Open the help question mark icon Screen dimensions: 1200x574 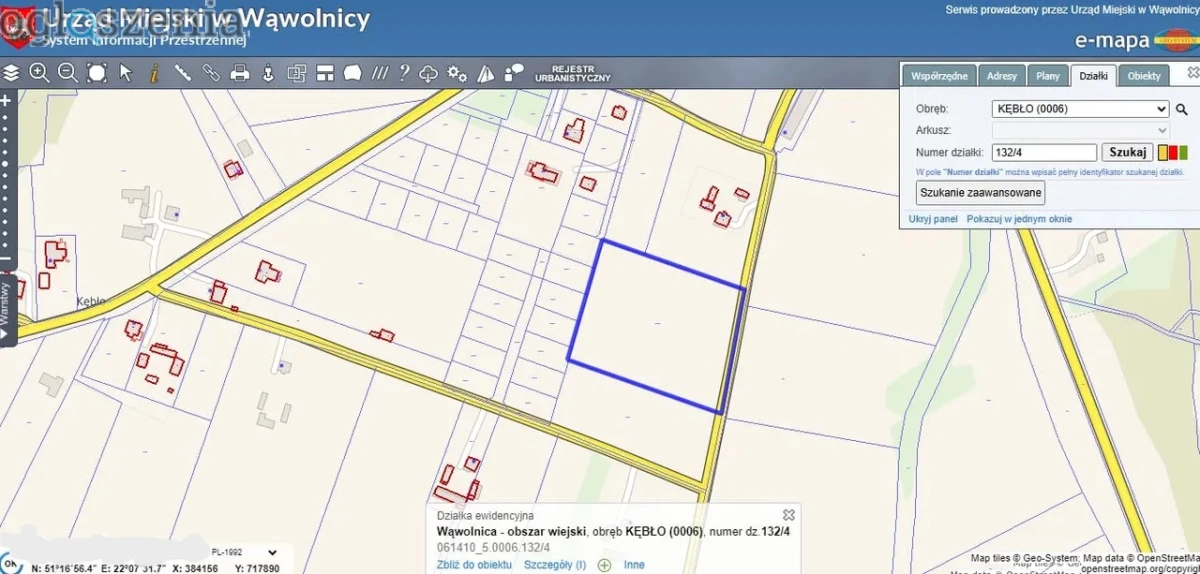(404, 73)
